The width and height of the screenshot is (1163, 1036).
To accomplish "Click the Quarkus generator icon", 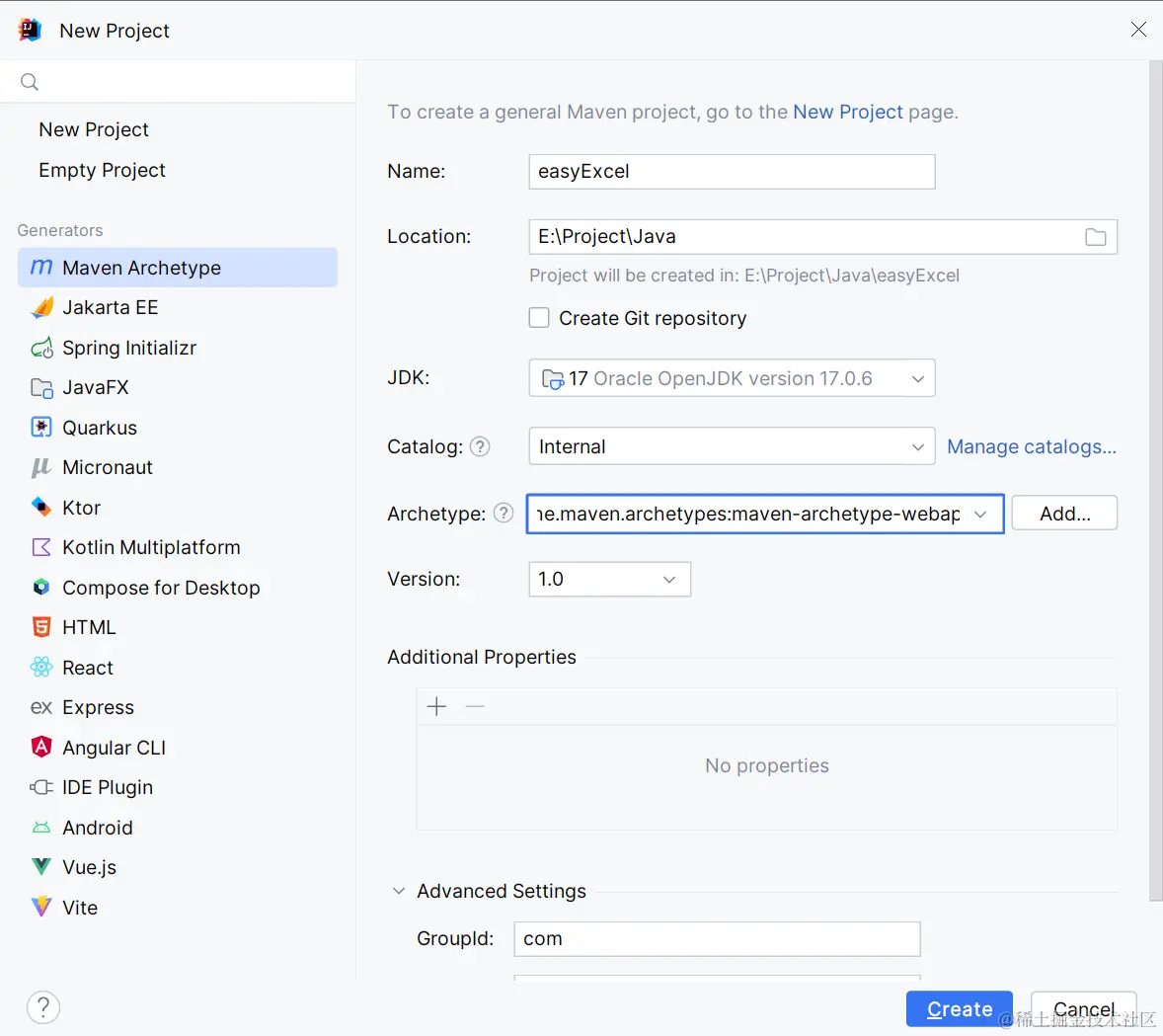I will 41,428.
